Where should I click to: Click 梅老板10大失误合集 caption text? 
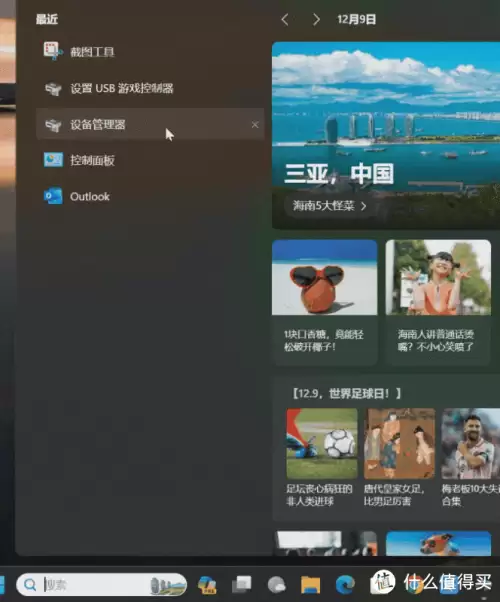(471, 495)
